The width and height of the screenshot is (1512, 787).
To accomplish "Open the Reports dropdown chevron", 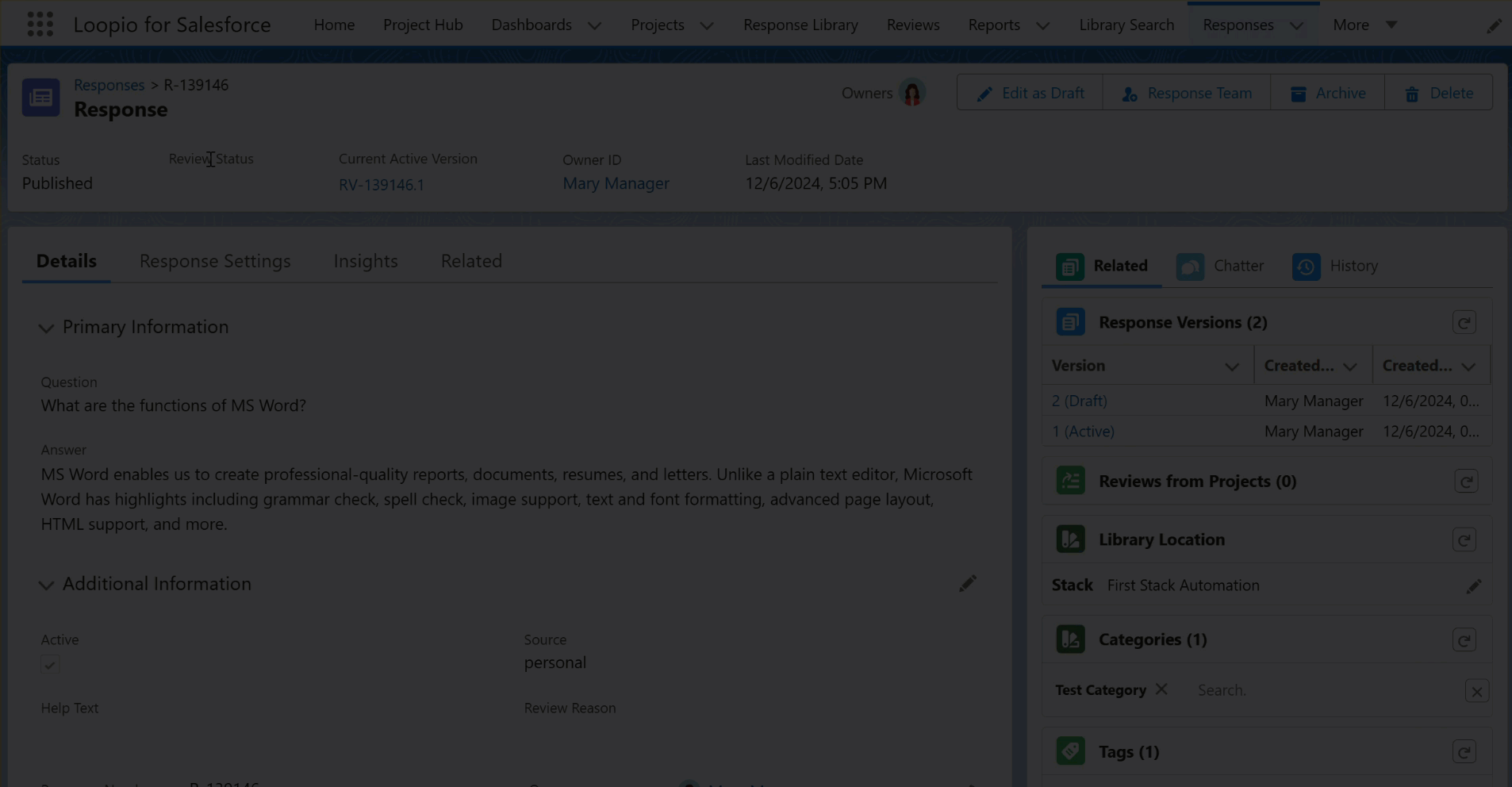I will coord(1043,26).
